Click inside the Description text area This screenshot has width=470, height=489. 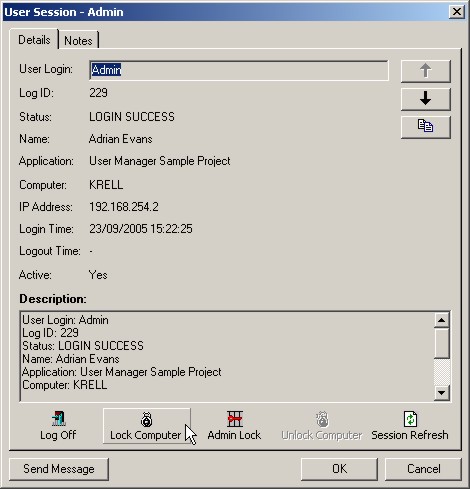[x=227, y=356]
